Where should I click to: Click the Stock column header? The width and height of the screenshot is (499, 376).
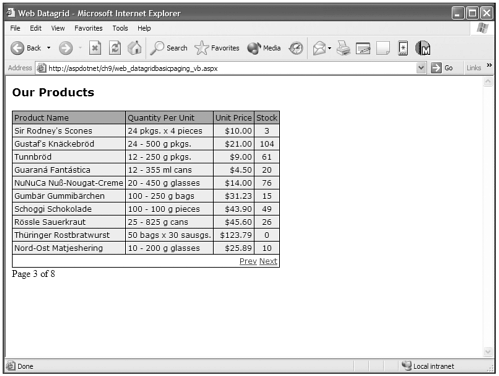click(x=267, y=118)
